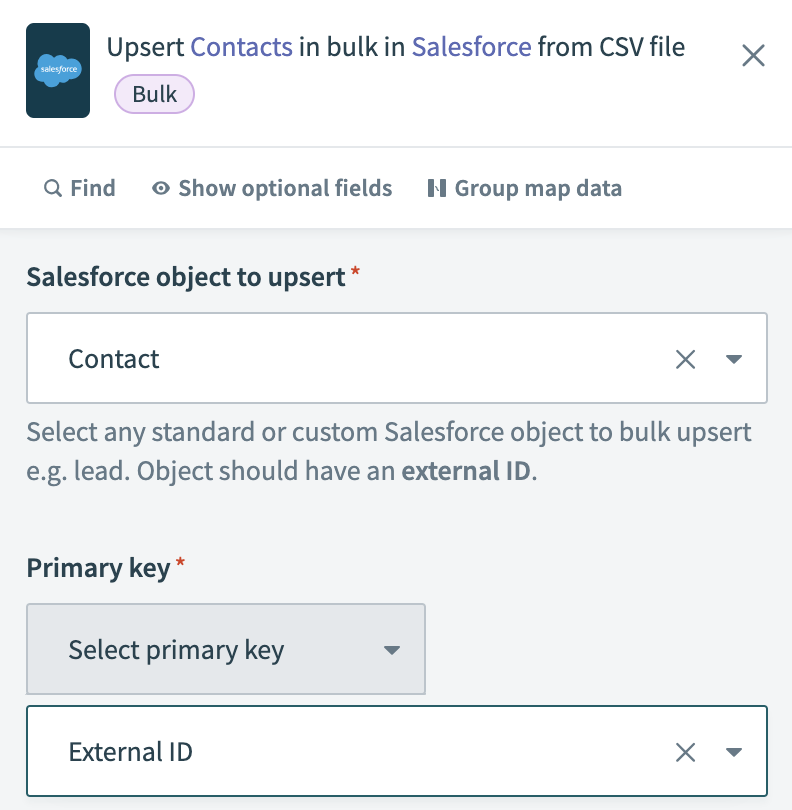This screenshot has height=810, width=792.
Task: Expand the Salesforce object dropdown arrow
Action: (734, 359)
